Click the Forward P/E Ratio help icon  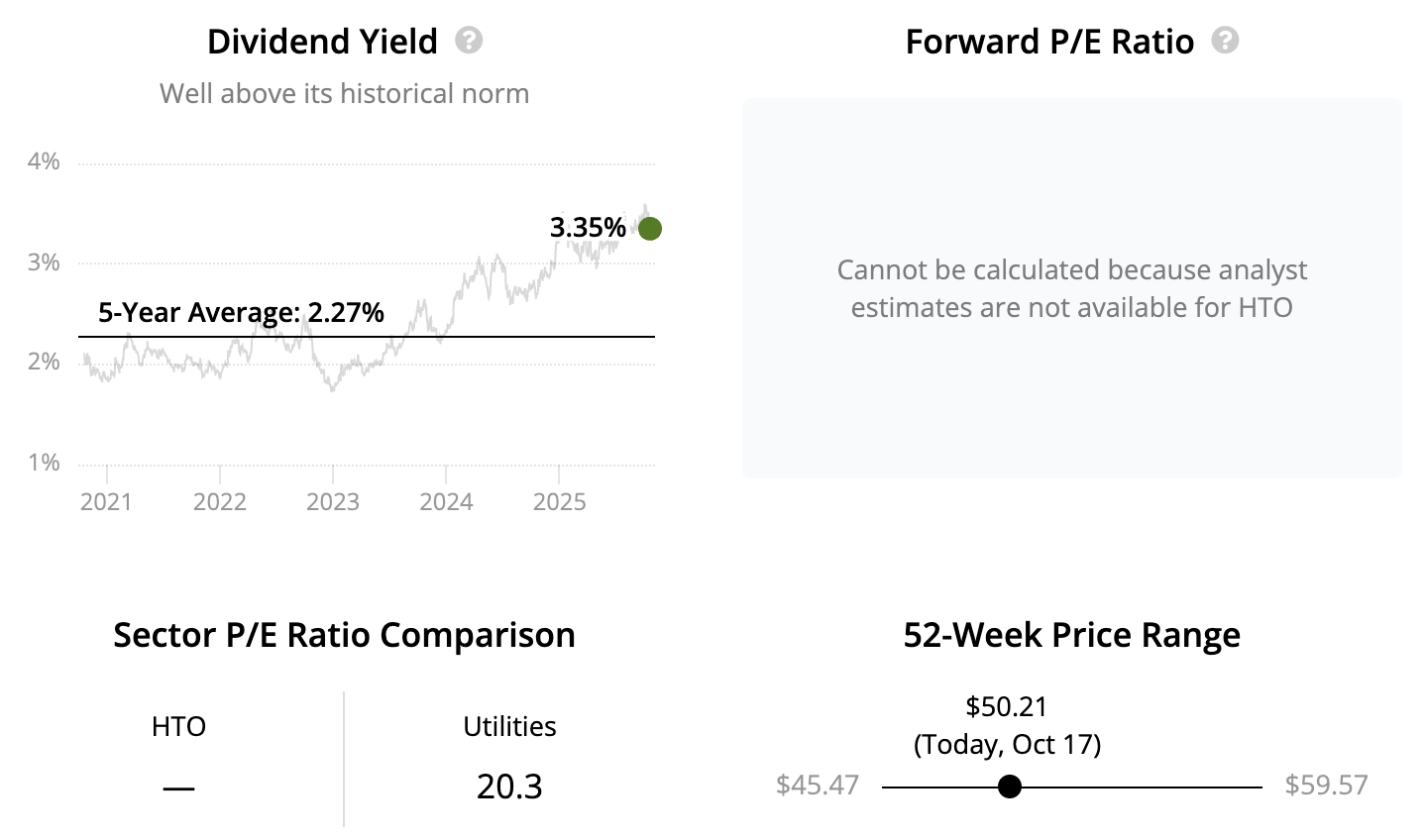(1225, 41)
